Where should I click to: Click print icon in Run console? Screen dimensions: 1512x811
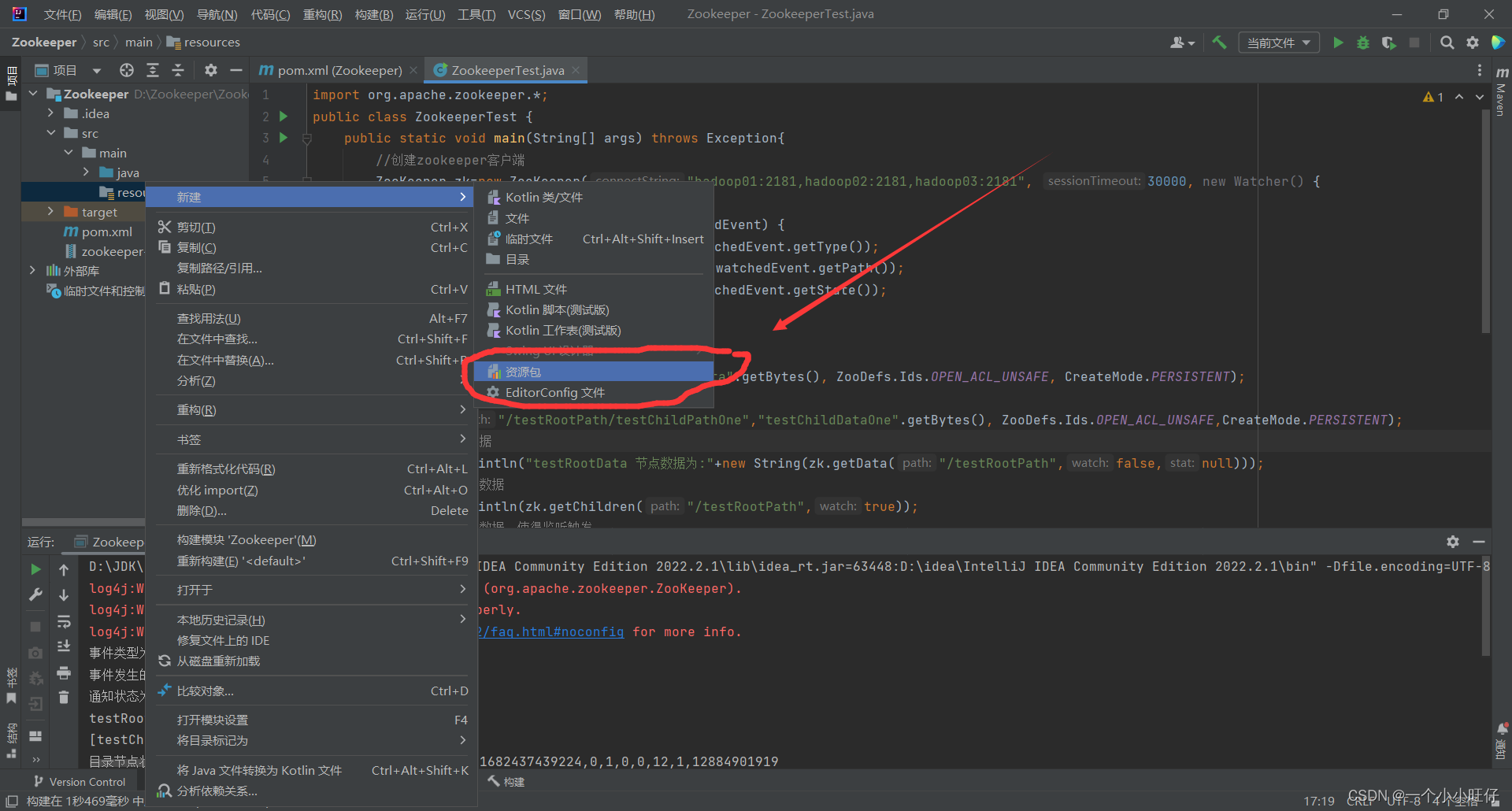click(x=64, y=672)
